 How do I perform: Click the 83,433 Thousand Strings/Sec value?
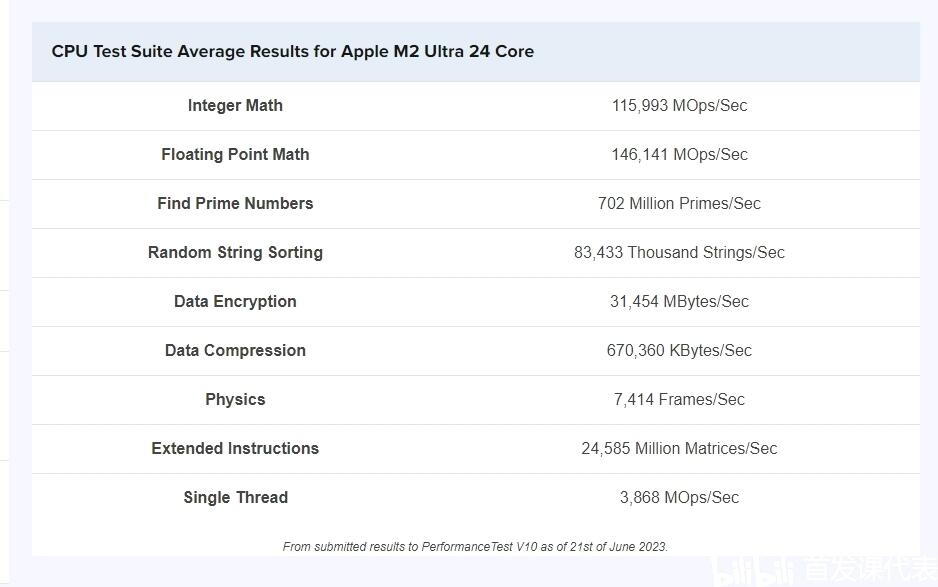[x=679, y=252]
